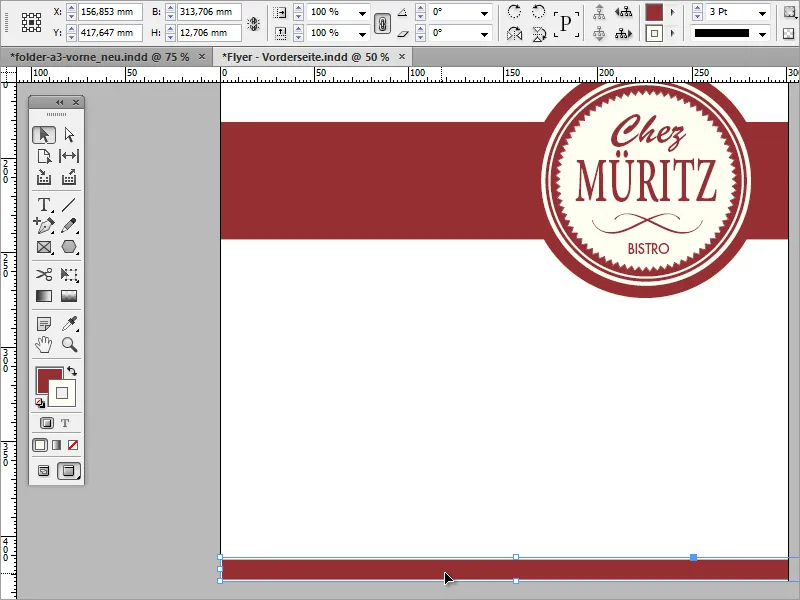Viewport: 800px width, 600px height.
Task: Select the Note tool
Action: [x=44, y=323]
